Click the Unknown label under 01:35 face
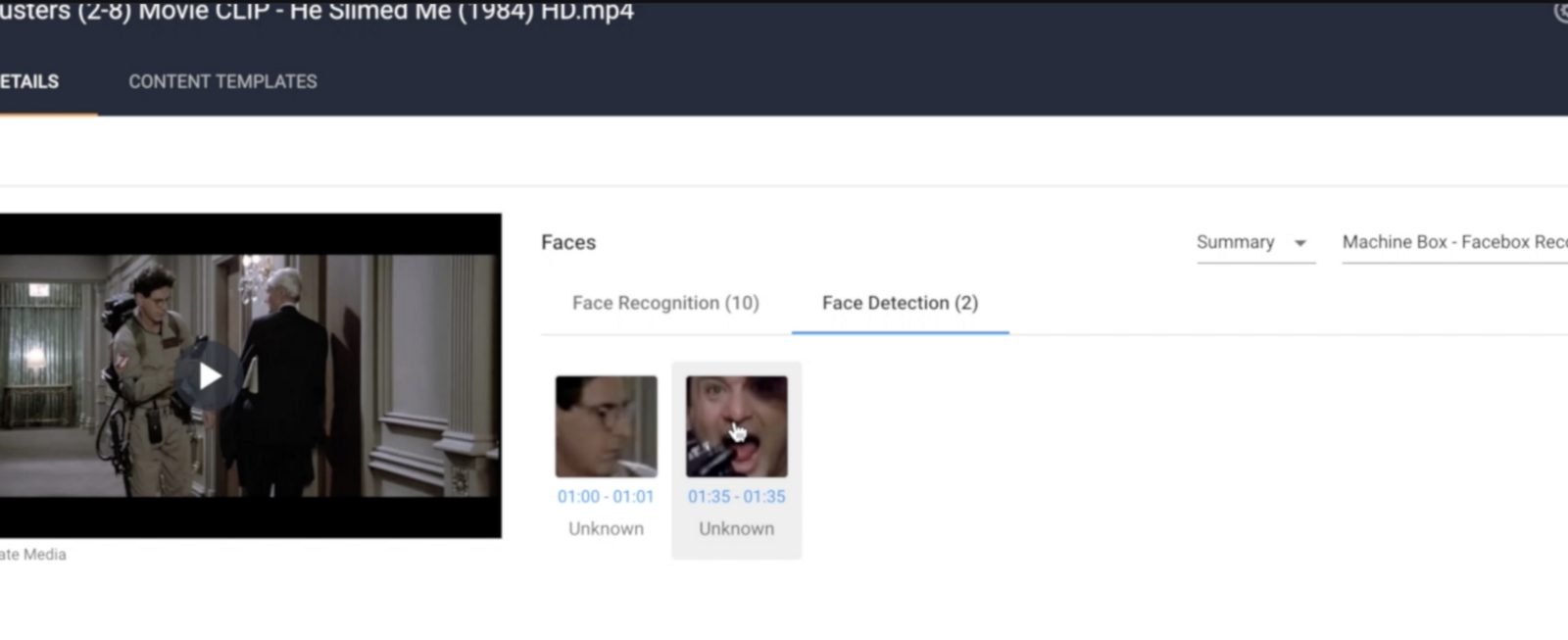 (x=736, y=528)
